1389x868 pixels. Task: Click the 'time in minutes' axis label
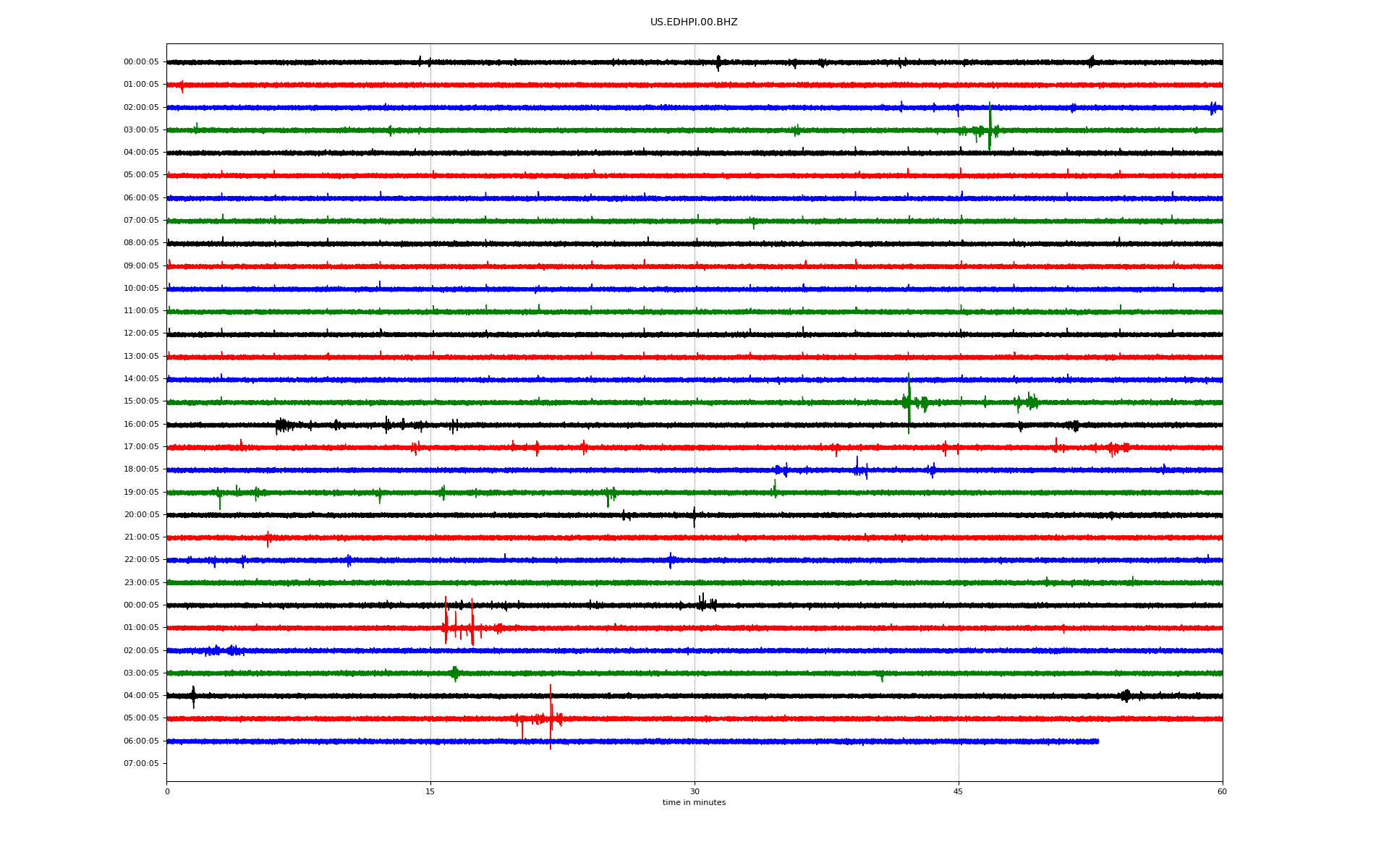click(693, 802)
